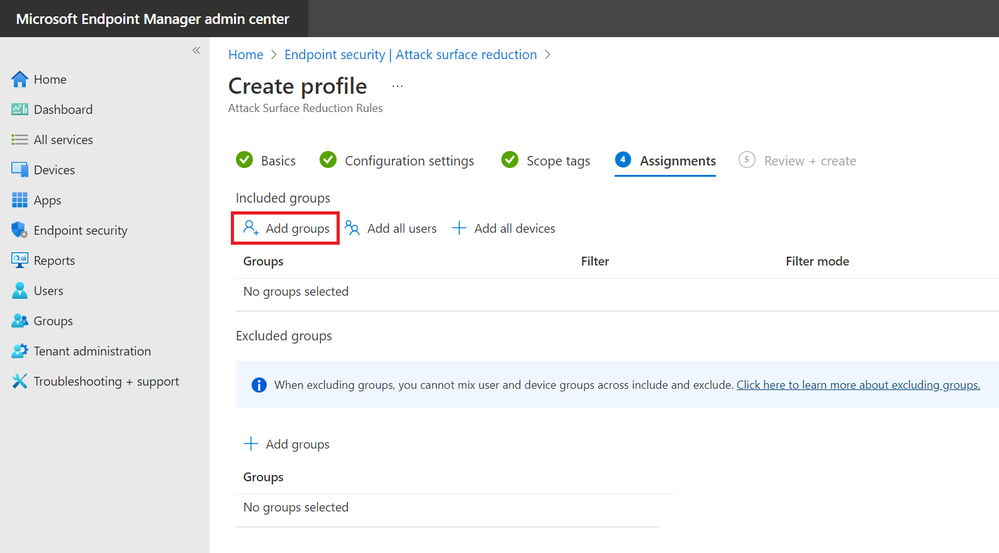Screen dimensions: 999x553
Task: Open Apps in the left navigation
Action: pos(47,200)
